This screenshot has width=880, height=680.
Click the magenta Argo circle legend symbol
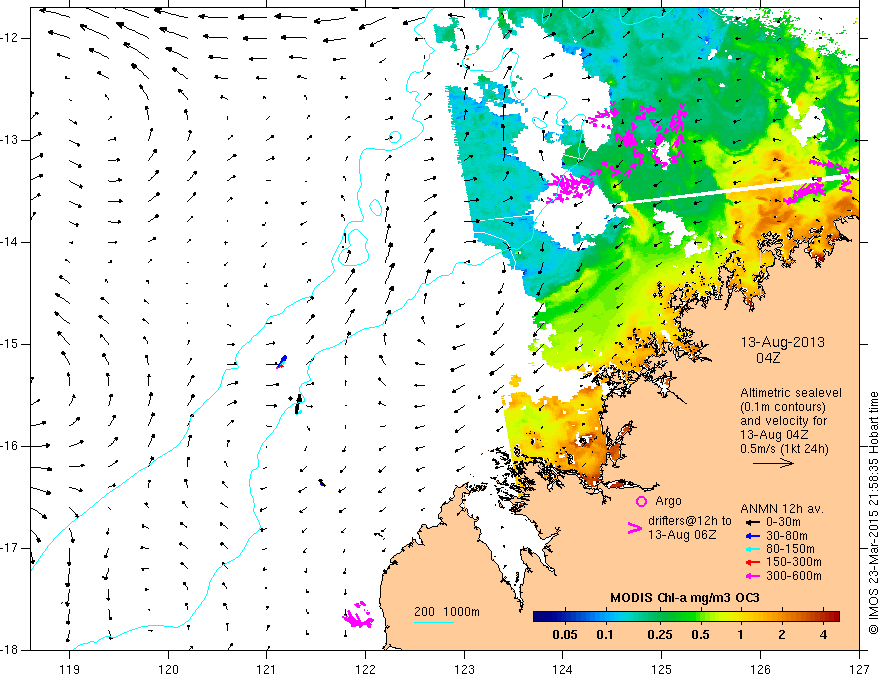641,501
